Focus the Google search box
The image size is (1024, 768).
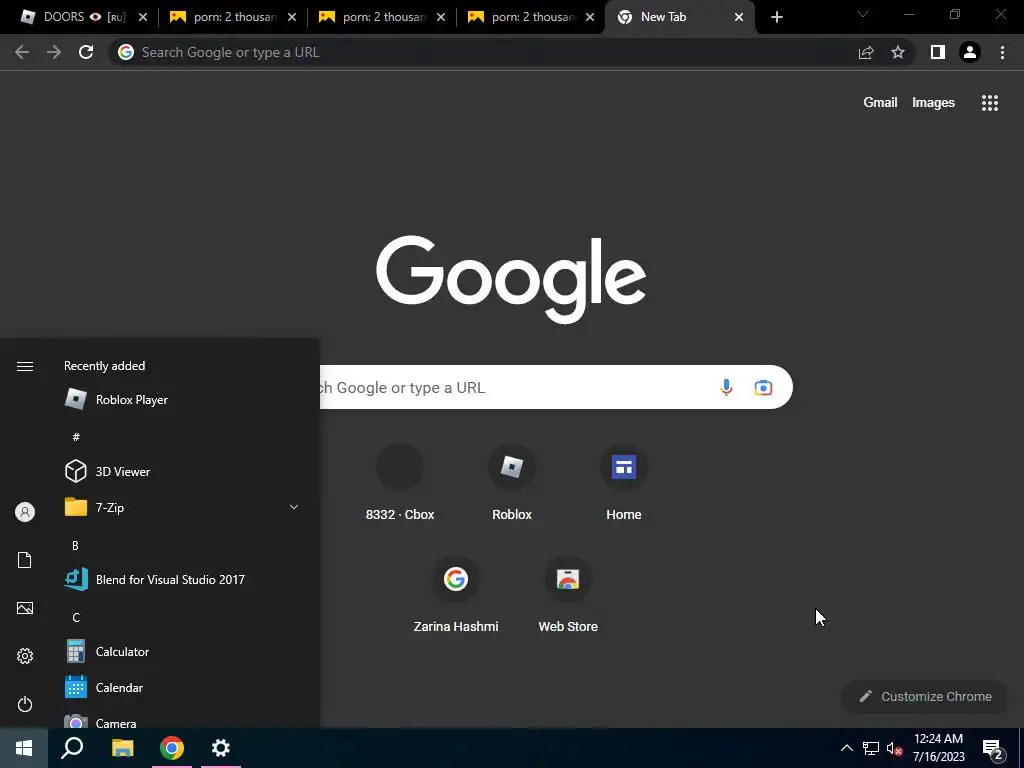pos(555,387)
